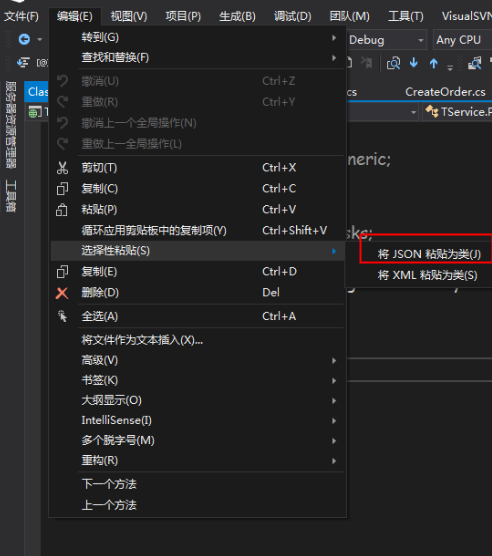492x556 pixels.
Task: Switch to the CreateOrder.cs tab
Action: [445, 92]
